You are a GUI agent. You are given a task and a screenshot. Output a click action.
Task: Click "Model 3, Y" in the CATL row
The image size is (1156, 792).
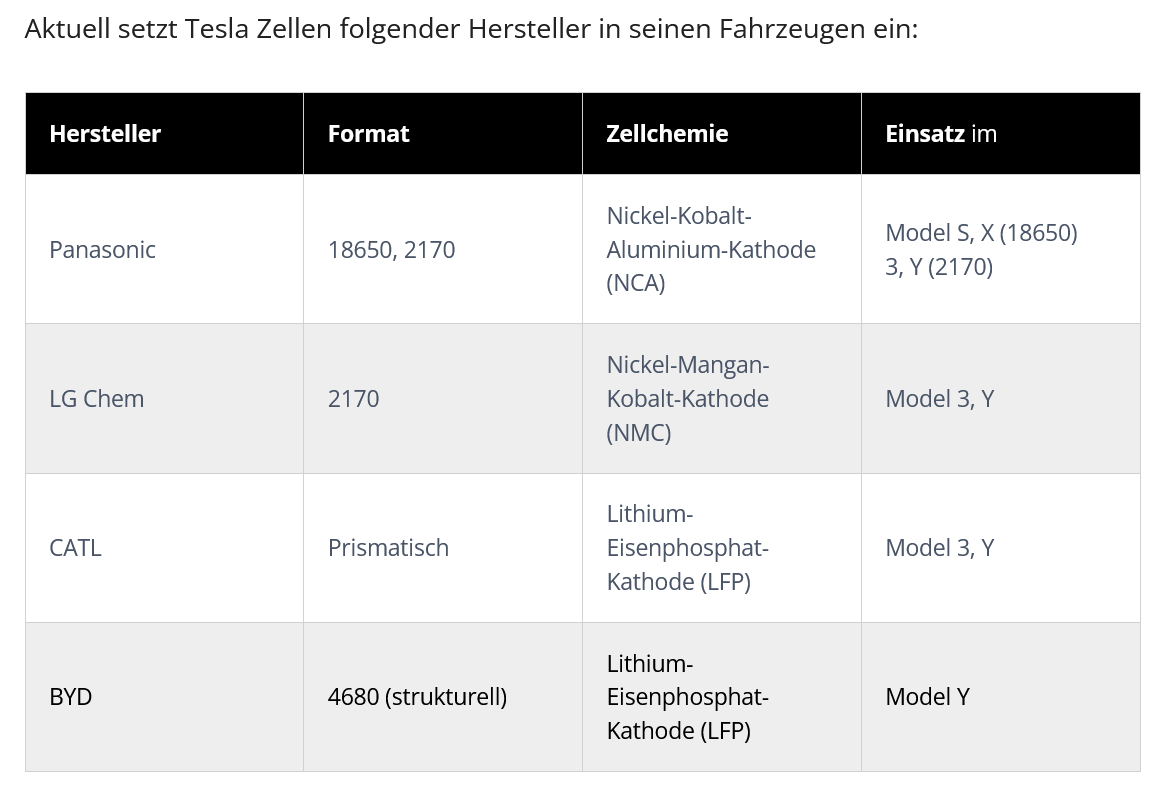(x=939, y=547)
